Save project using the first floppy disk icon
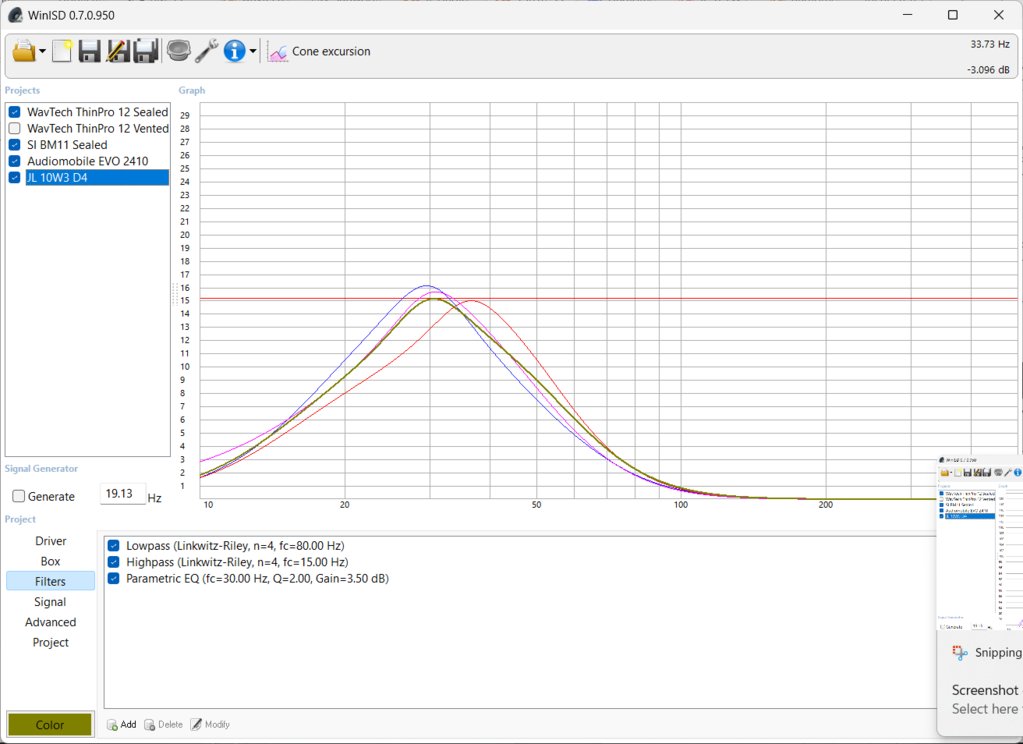The image size is (1023, 744). (x=89, y=51)
